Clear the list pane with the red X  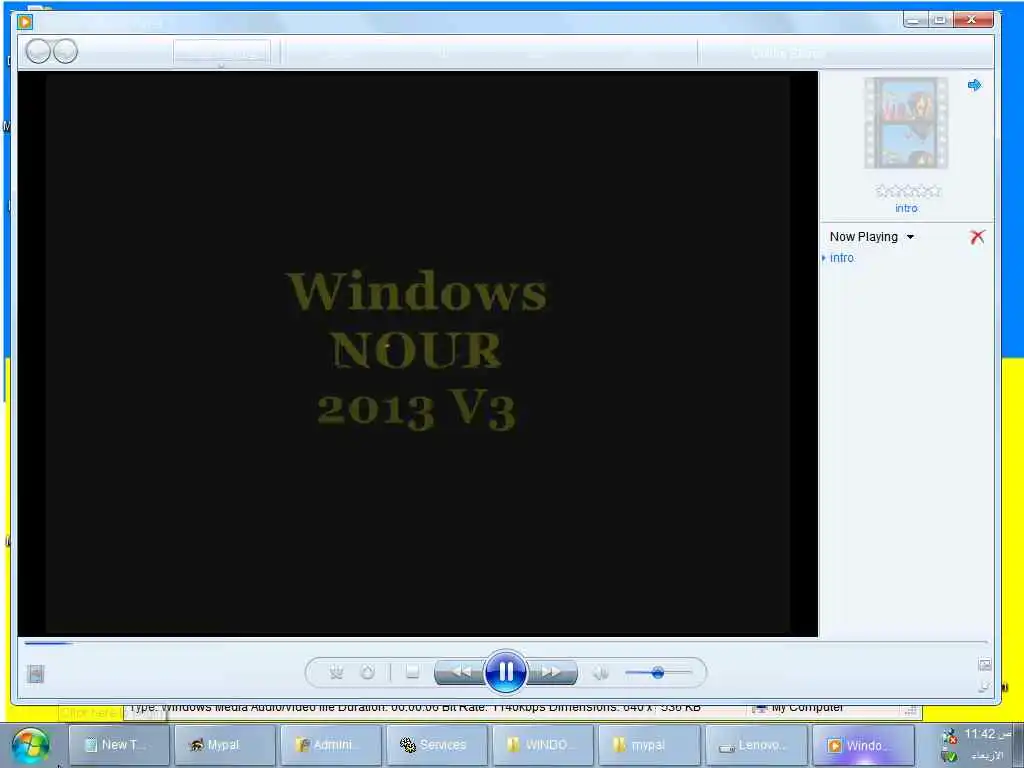tap(977, 236)
